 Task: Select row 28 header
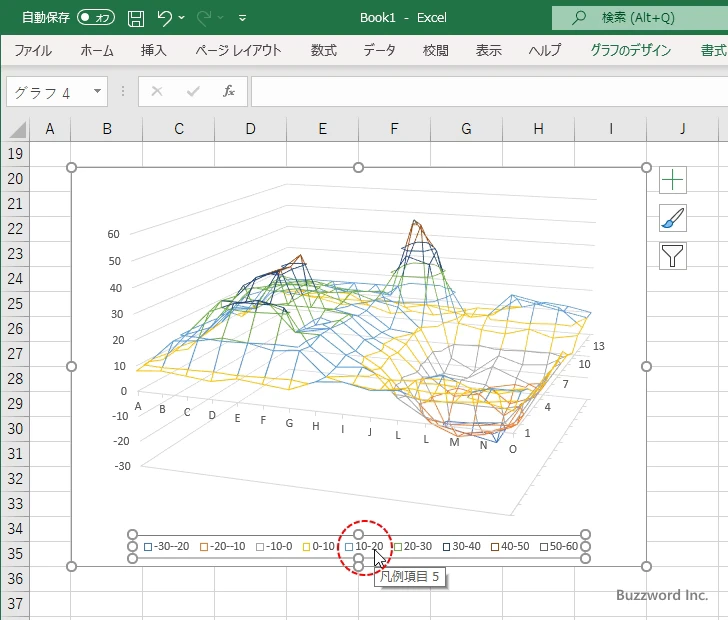click(15, 379)
